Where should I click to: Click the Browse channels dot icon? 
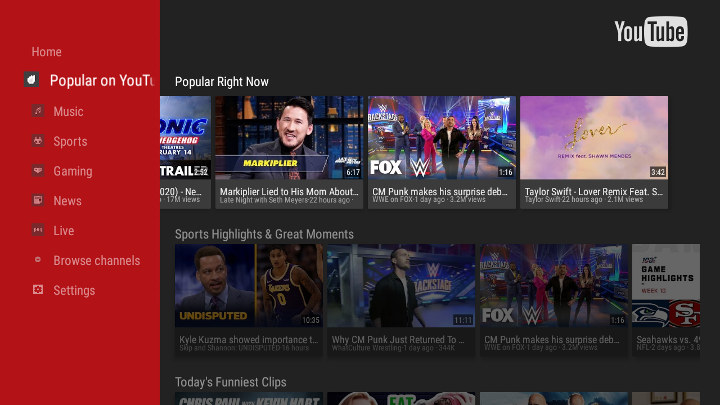point(38,260)
